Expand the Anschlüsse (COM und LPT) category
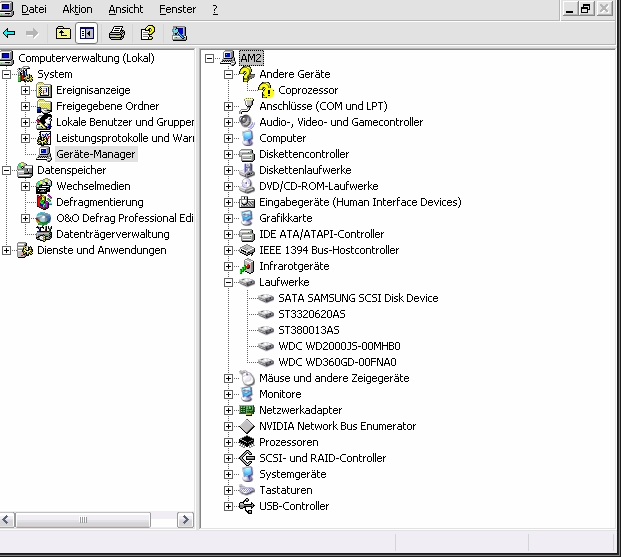The image size is (621, 557). click(229, 106)
